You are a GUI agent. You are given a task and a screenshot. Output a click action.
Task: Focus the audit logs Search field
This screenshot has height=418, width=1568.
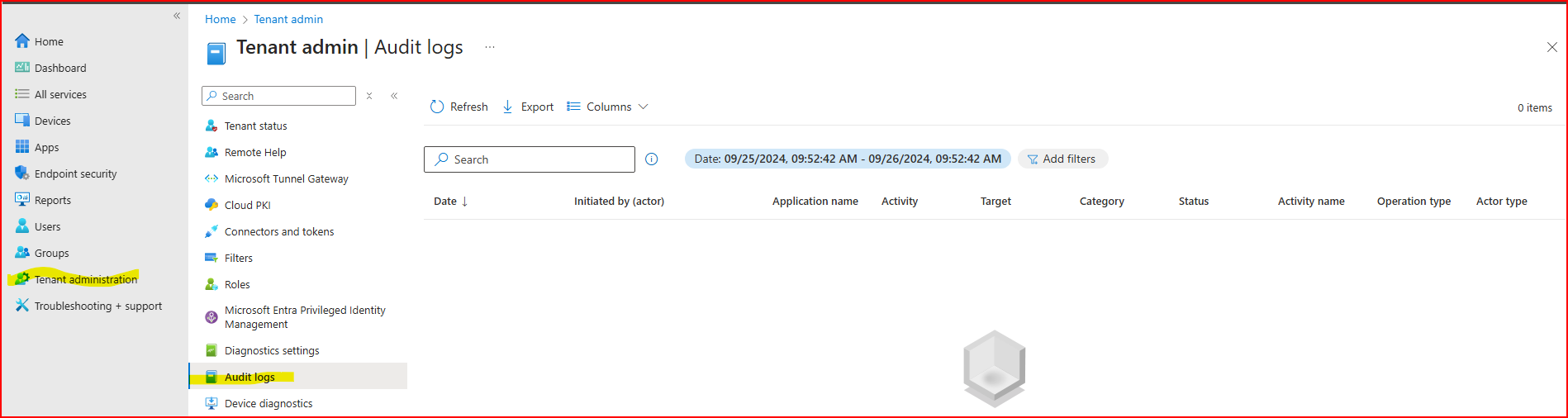coord(530,159)
